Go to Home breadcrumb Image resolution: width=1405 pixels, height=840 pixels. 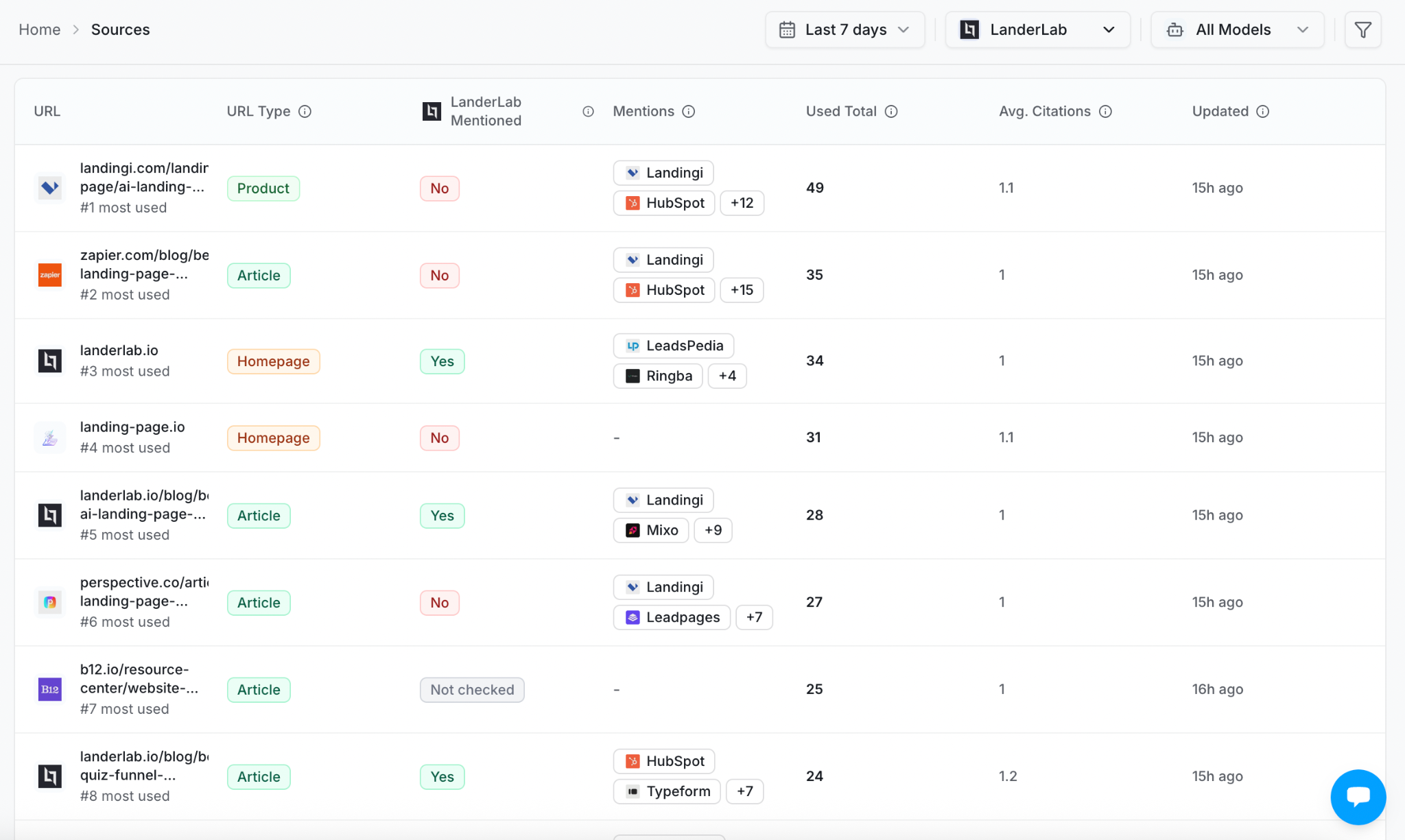(x=39, y=29)
